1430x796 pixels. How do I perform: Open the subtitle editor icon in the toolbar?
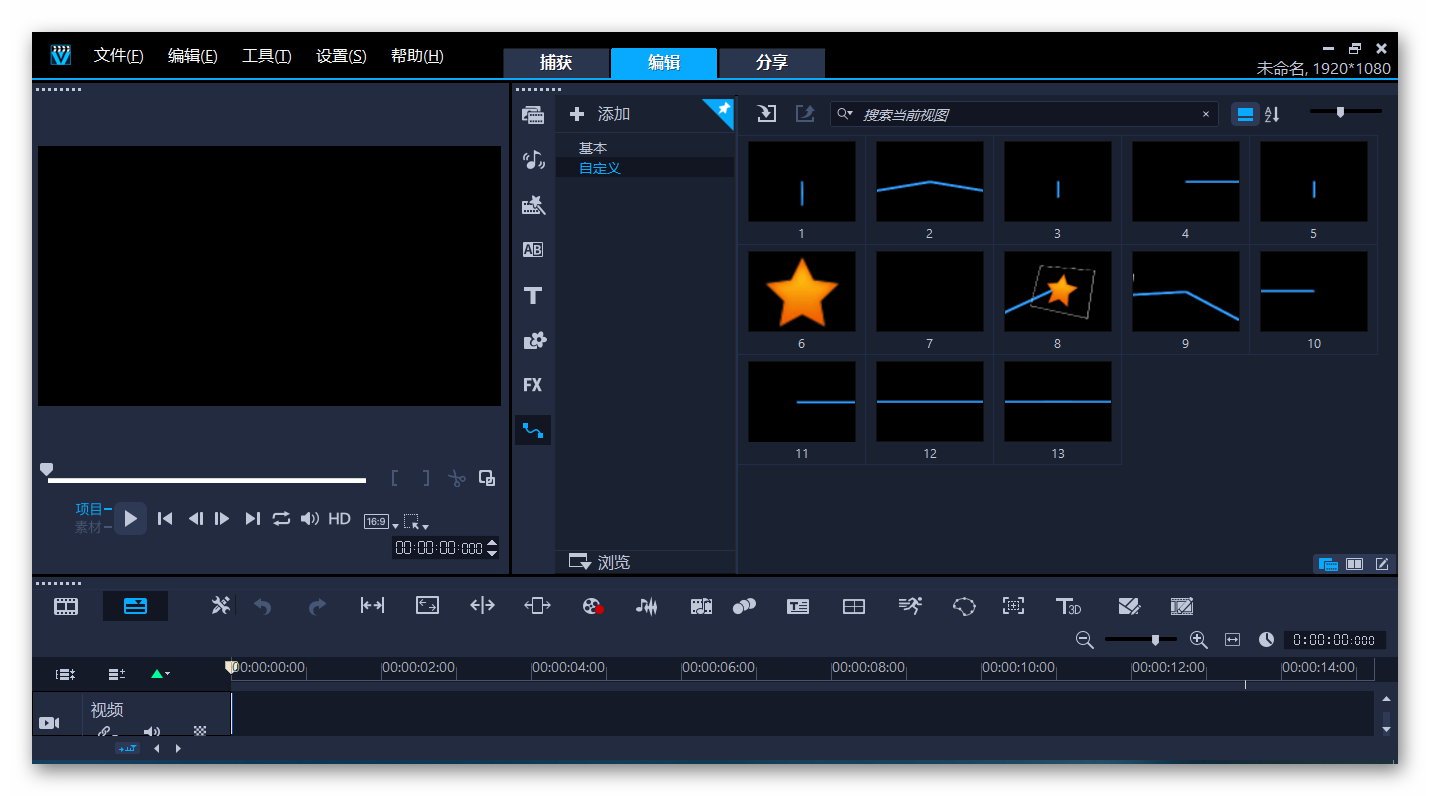797,606
